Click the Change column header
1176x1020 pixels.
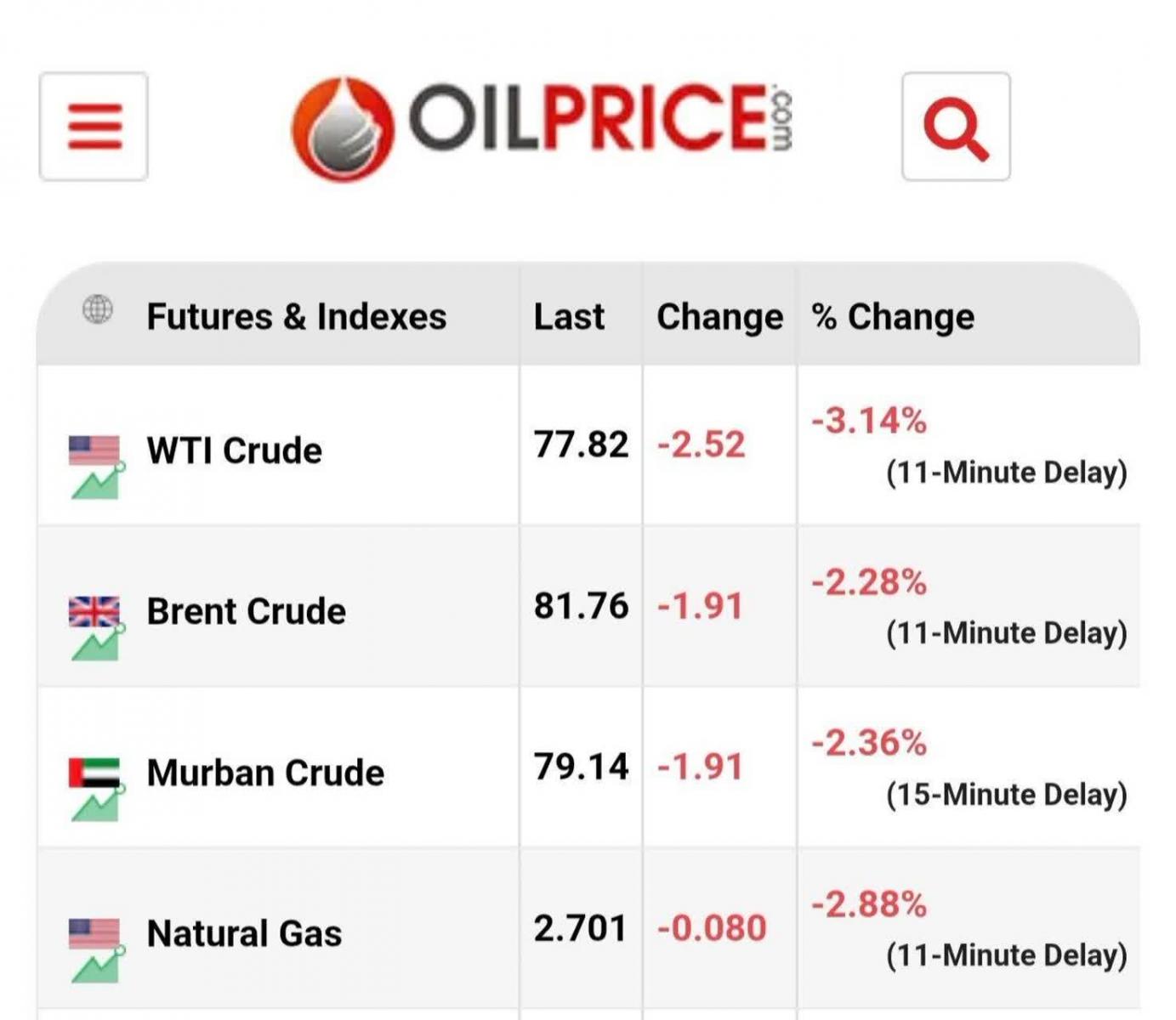pyautogui.click(x=720, y=317)
